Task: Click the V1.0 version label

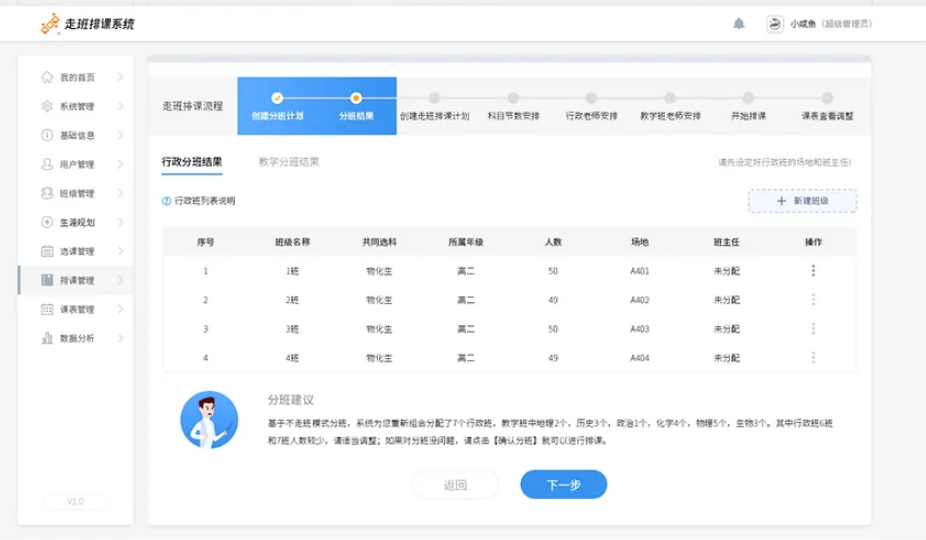Action: click(75, 502)
